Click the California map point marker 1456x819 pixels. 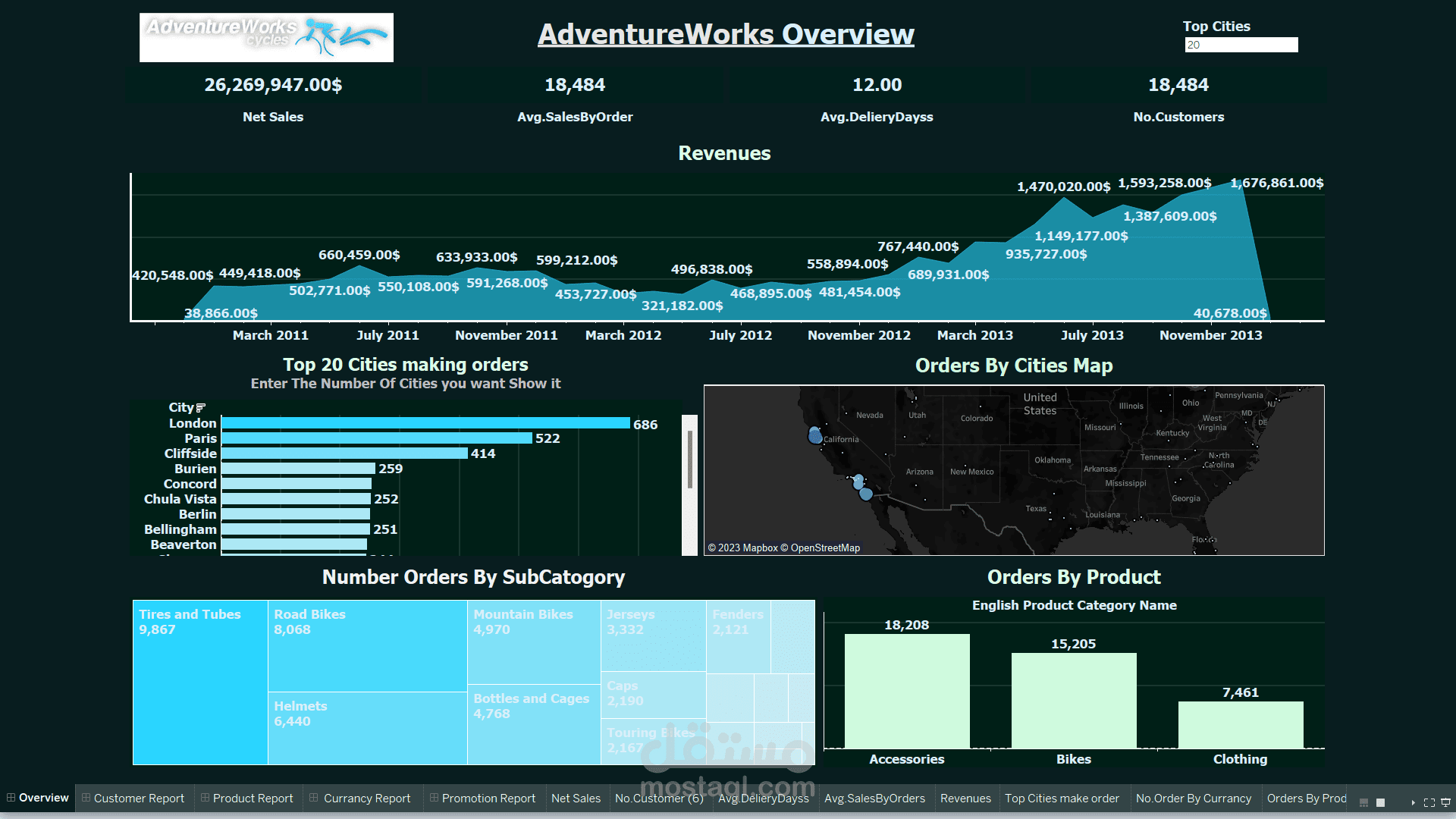pyautogui.click(x=815, y=436)
